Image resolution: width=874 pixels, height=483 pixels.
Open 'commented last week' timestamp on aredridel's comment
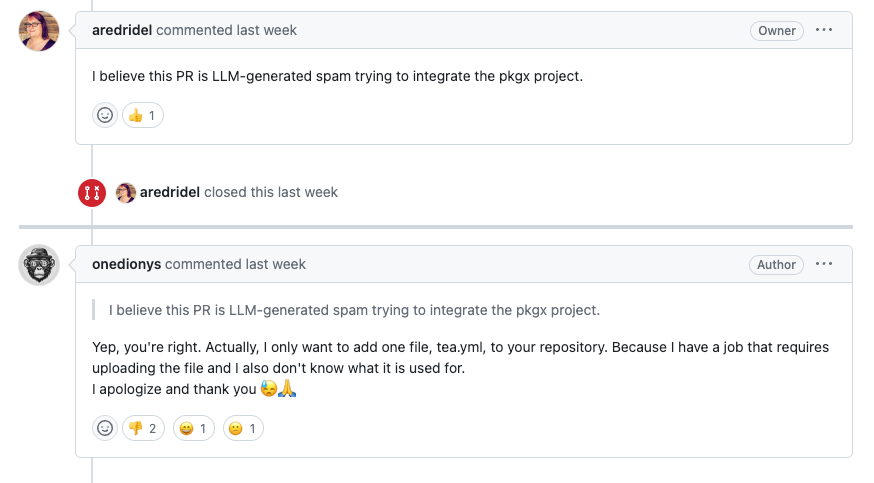click(267, 30)
